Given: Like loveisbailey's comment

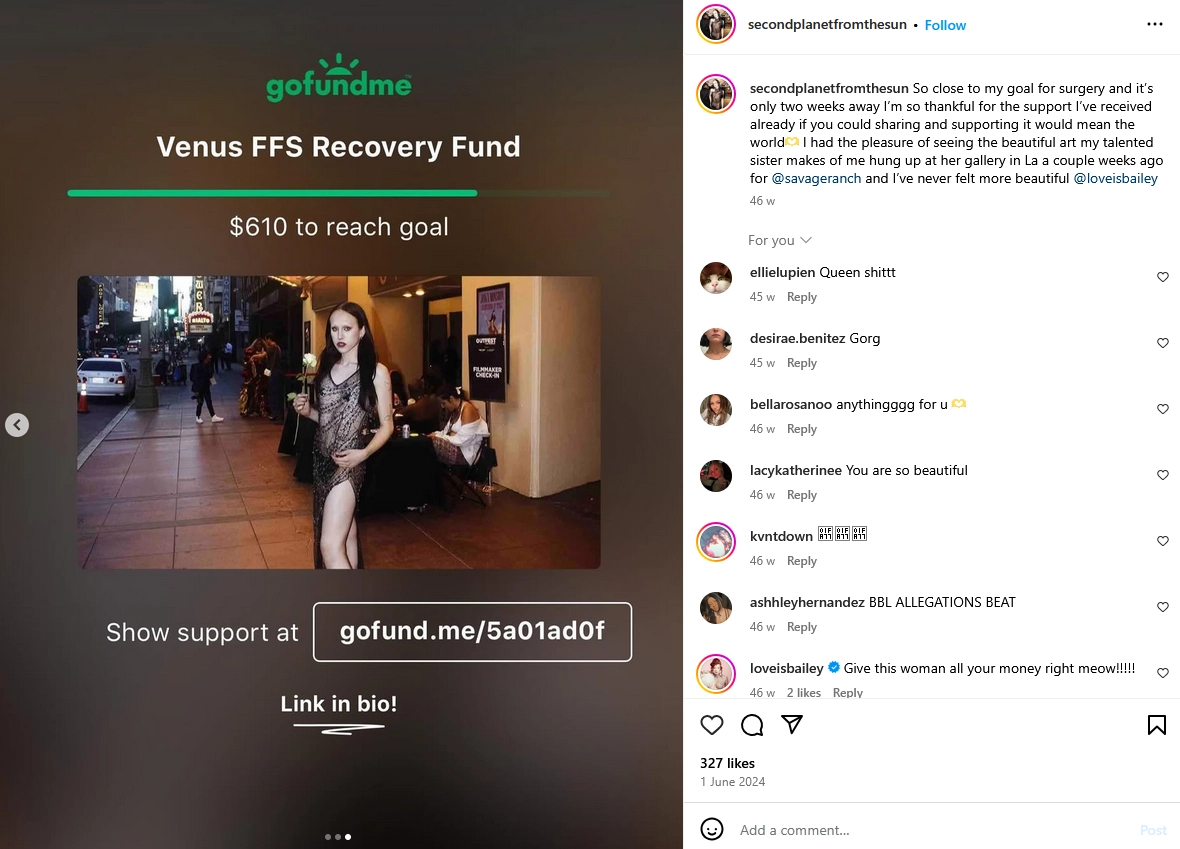Looking at the screenshot, I should tap(1163, 673).
